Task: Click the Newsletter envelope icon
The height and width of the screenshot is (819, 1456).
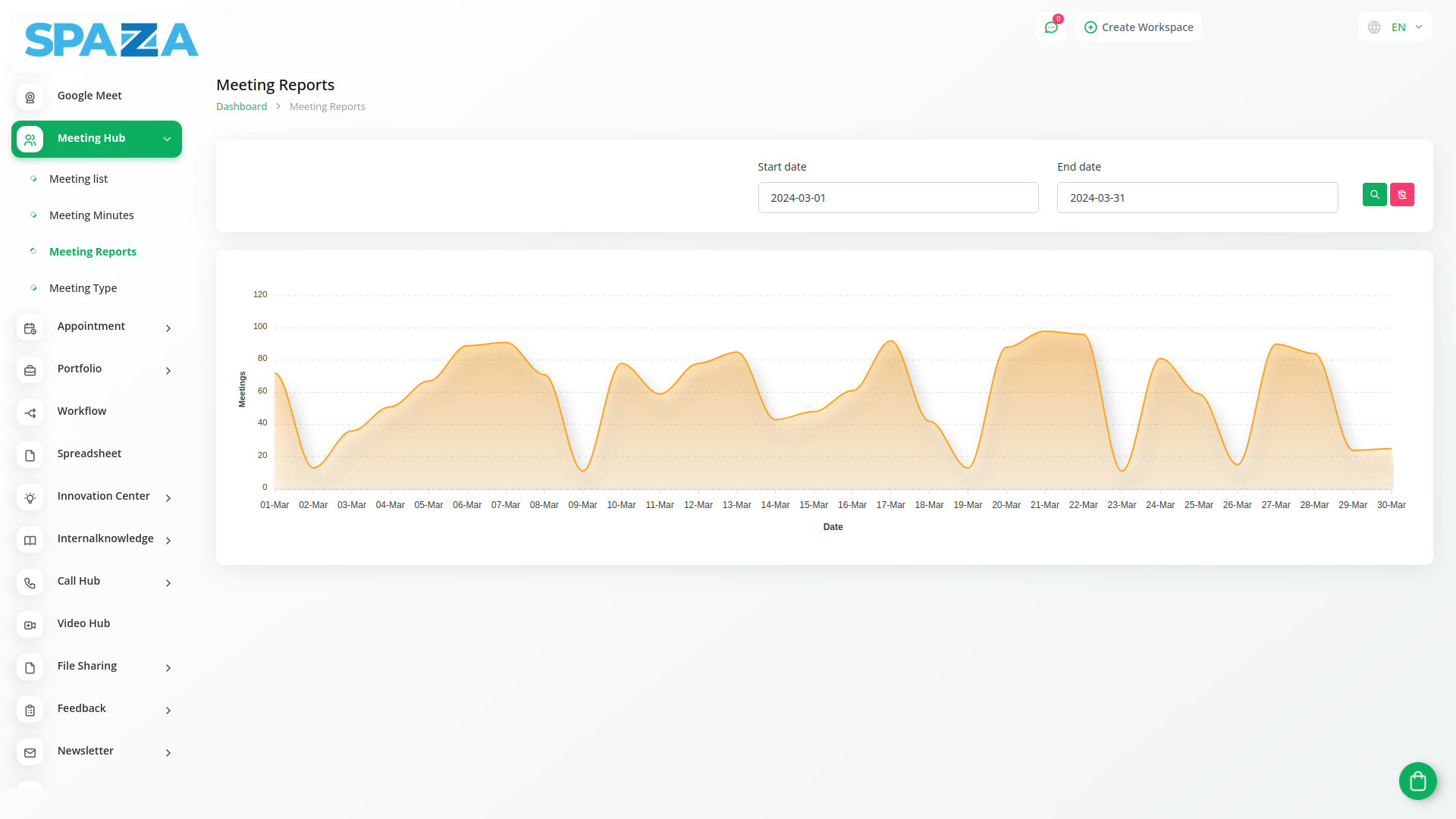Action: [30, 752]
